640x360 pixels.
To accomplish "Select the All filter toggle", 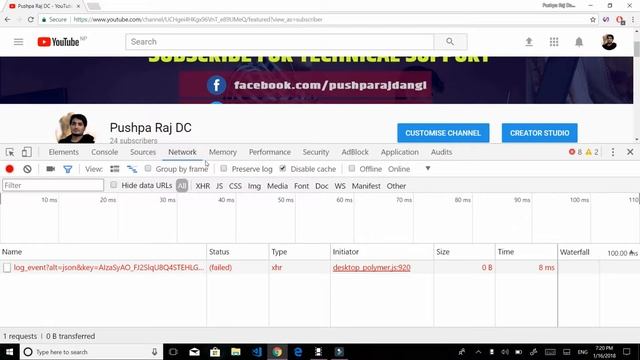I will 182,186.
